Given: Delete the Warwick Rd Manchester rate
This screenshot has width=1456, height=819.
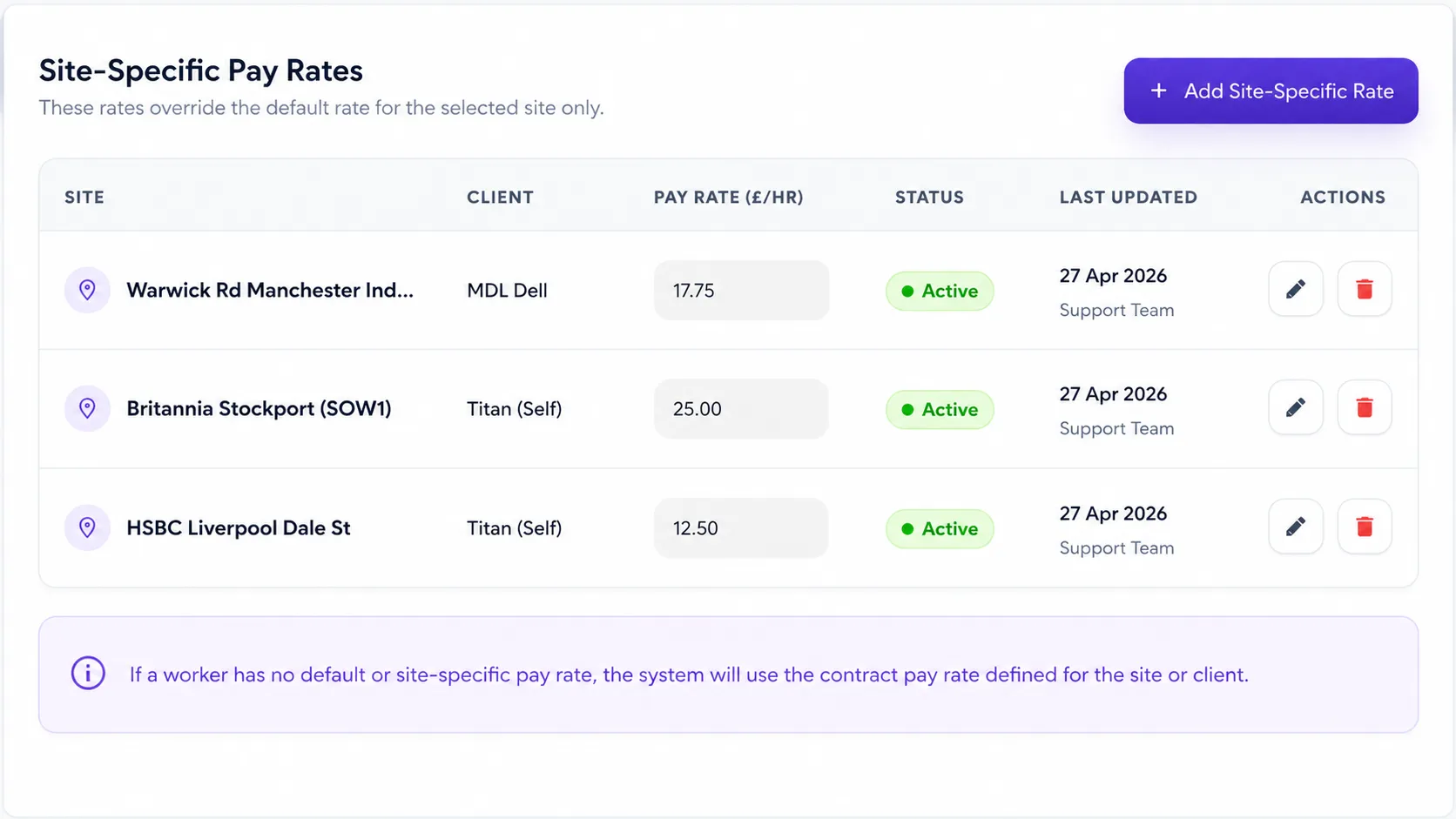Looking at the screenshot, I should [x=1365, y=289].
